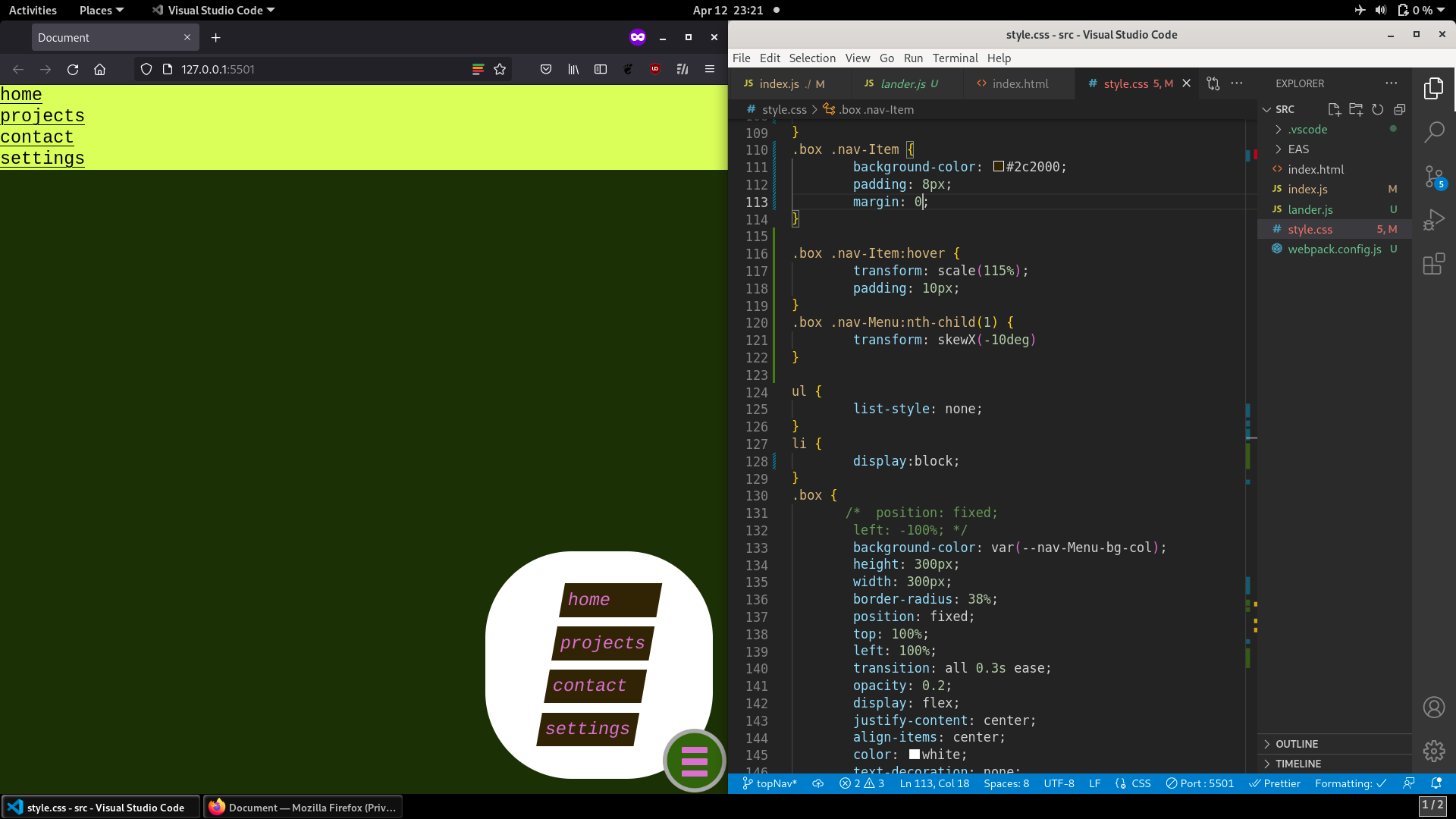Toggle Firefox sidebar view button

coord(601,69)
